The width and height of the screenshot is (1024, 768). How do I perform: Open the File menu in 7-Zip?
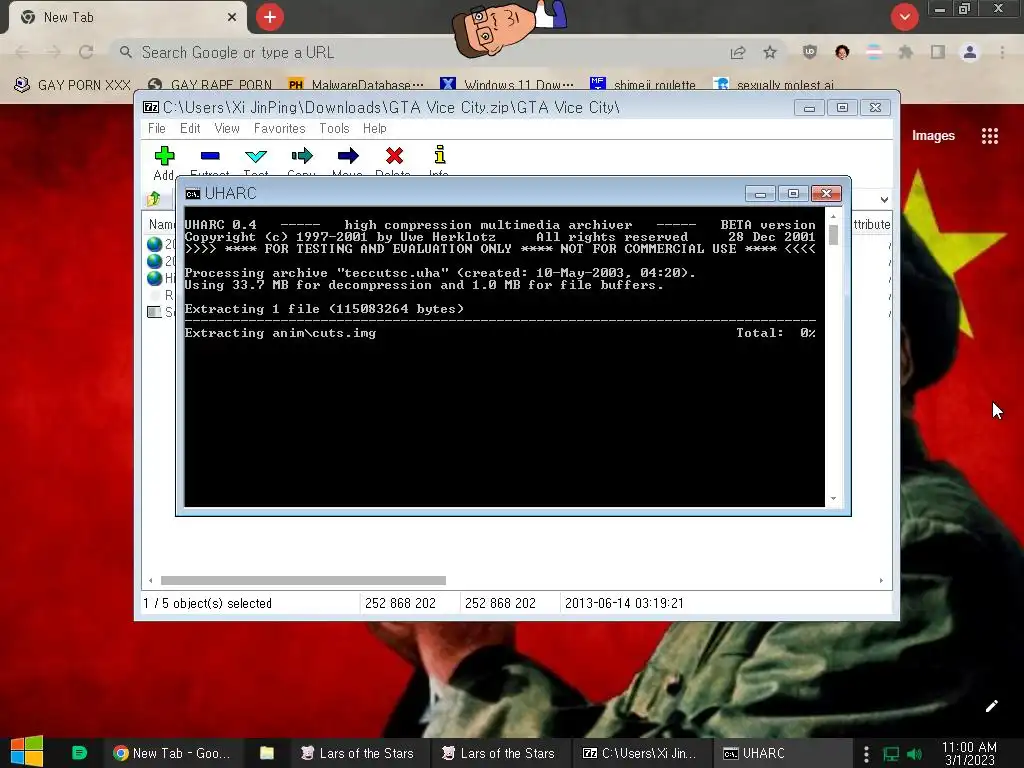tap(157, 128)
